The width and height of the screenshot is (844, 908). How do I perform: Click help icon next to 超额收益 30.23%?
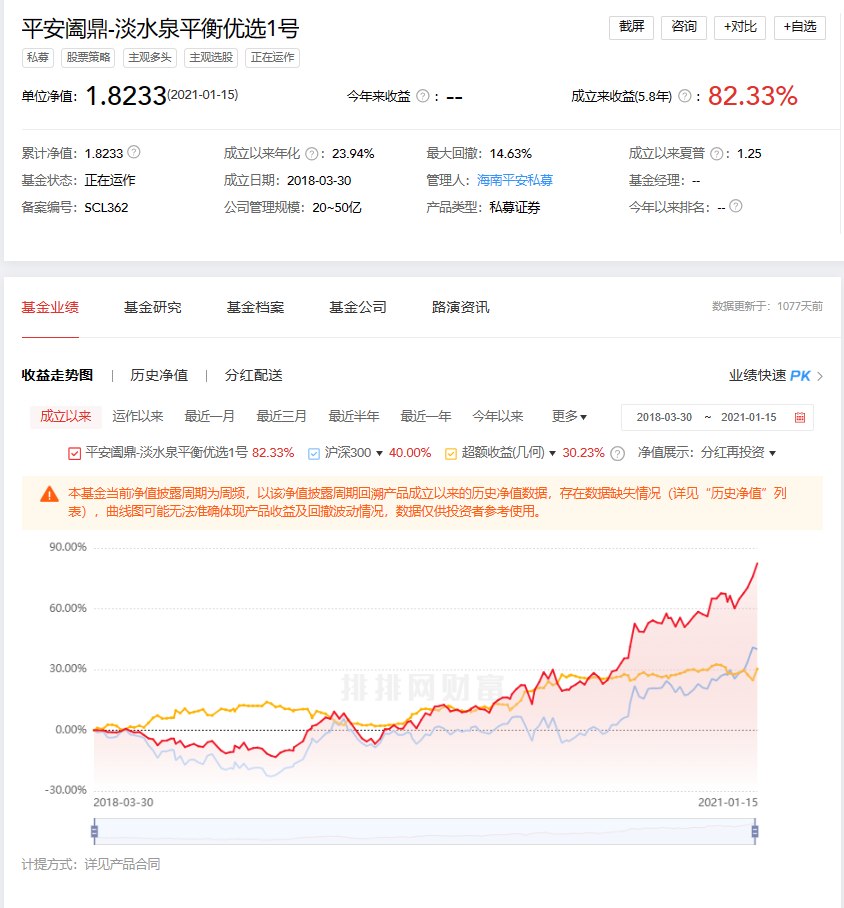618,453
